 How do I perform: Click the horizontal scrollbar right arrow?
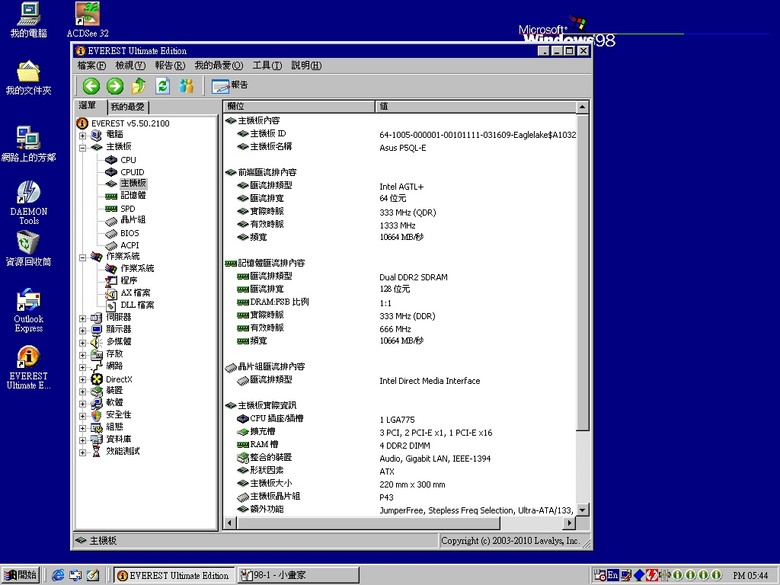pyautogui.click(x=570, y=523)
